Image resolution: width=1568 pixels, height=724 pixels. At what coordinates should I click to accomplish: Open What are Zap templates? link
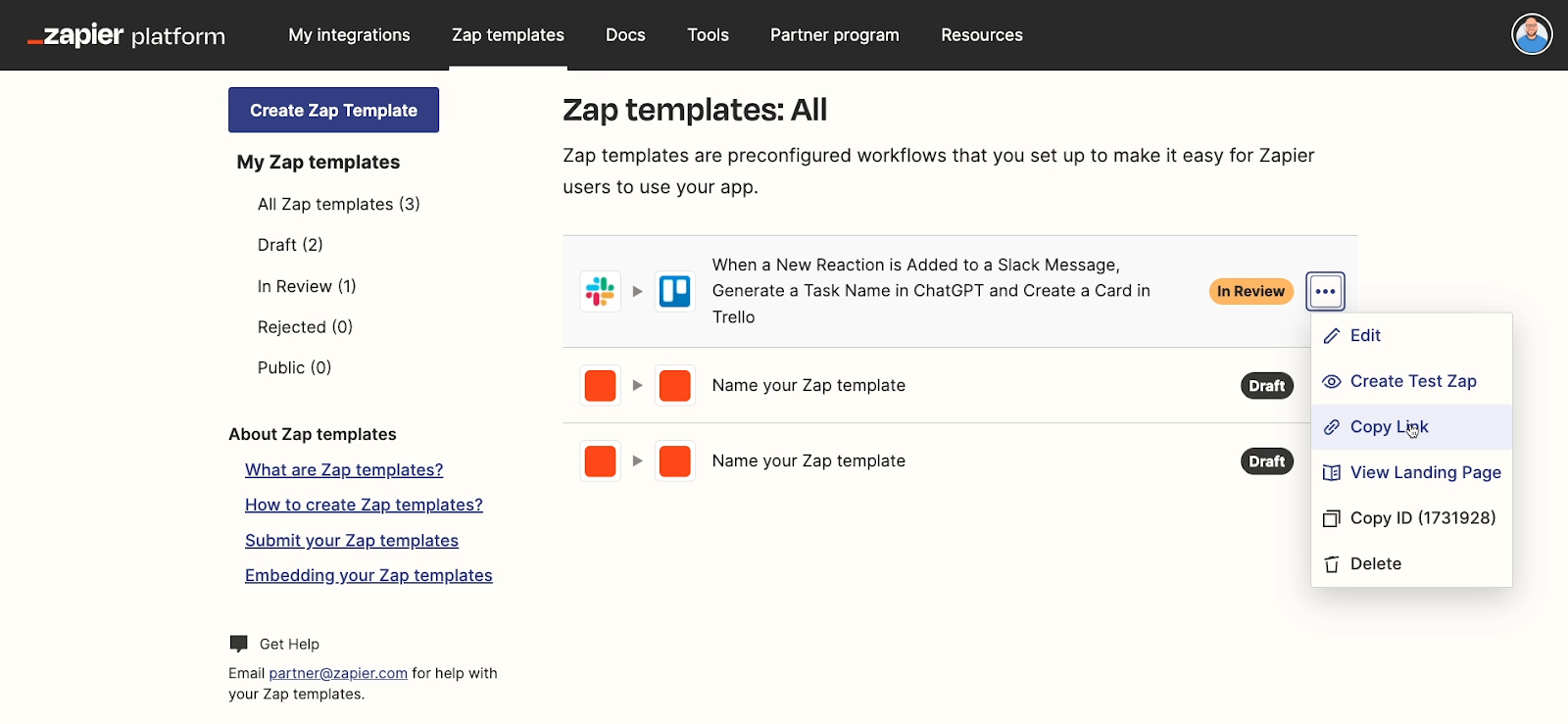pyautogui.click(x=344, y=470)
